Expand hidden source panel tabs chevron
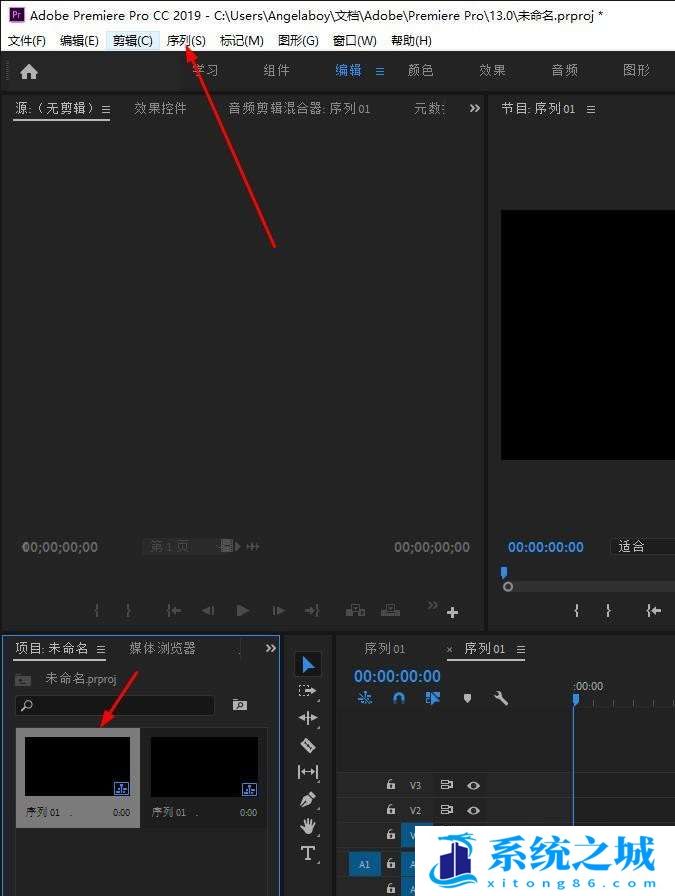The image size is (675, 896). 474,108
